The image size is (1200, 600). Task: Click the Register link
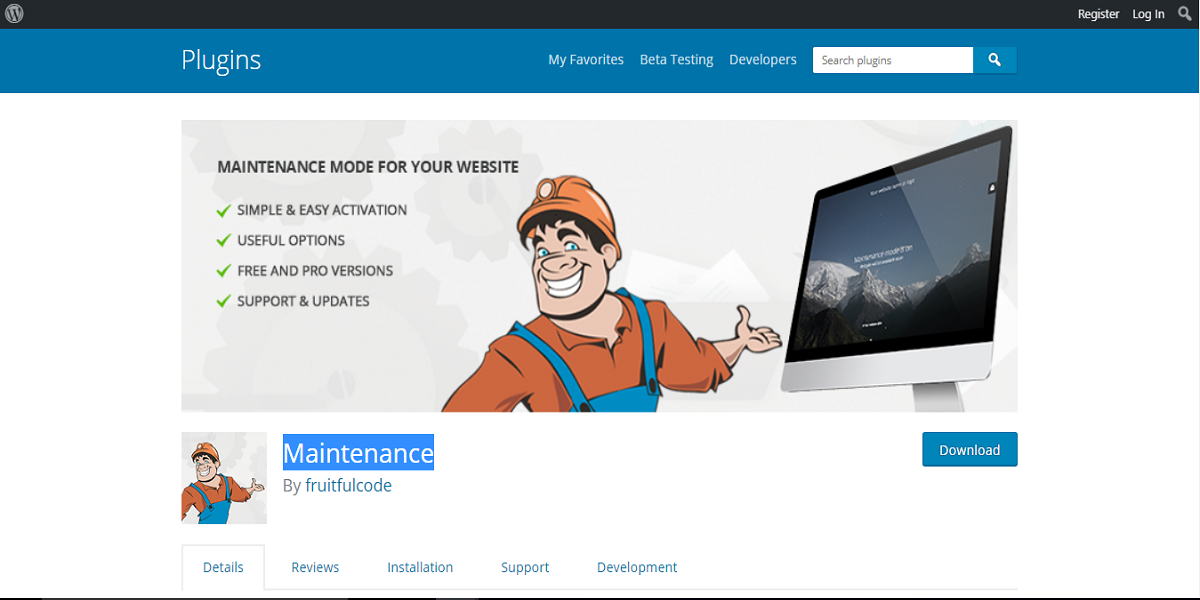pyautogui.click(x=1098, y=14)
